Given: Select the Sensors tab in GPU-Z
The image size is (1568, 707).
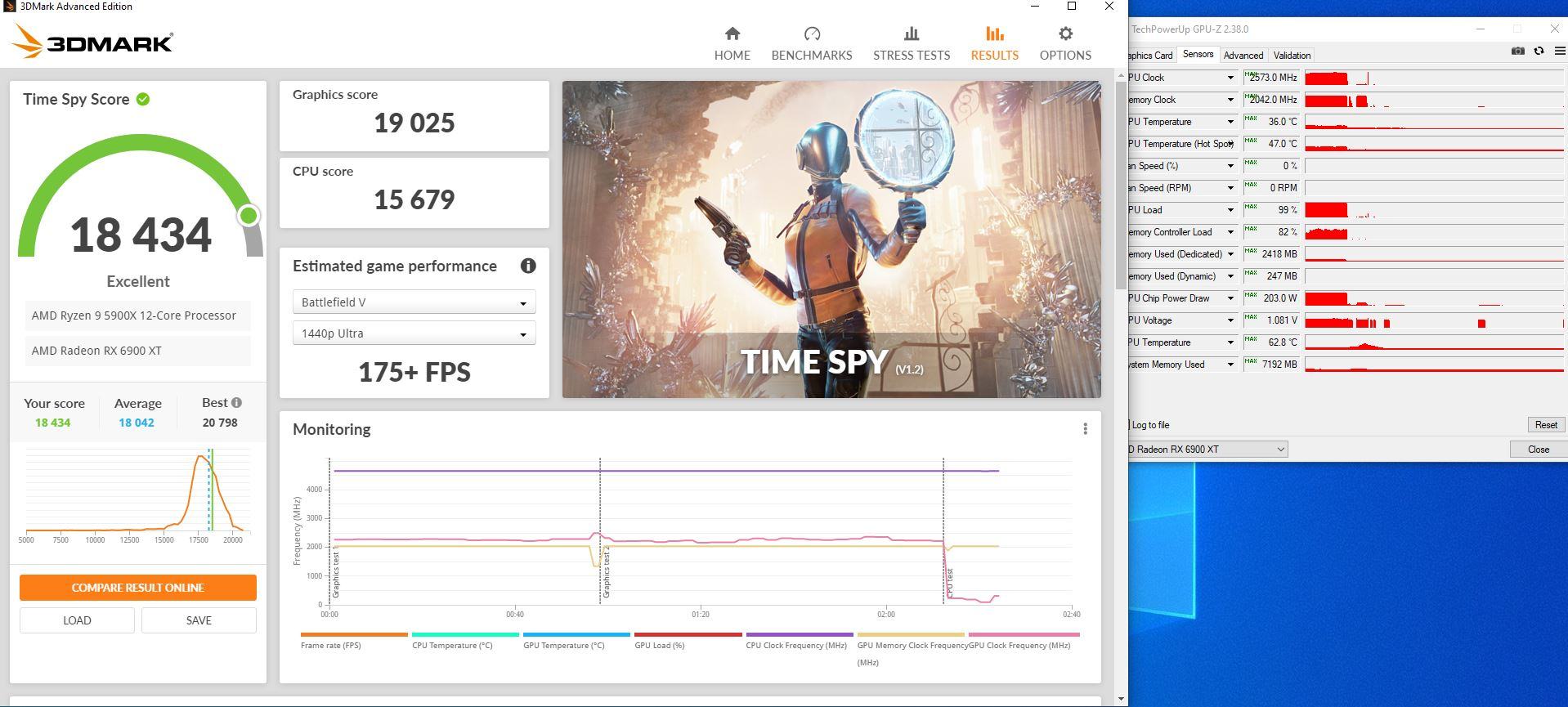Looking at the screenshot, I should tap(1198, 55).
